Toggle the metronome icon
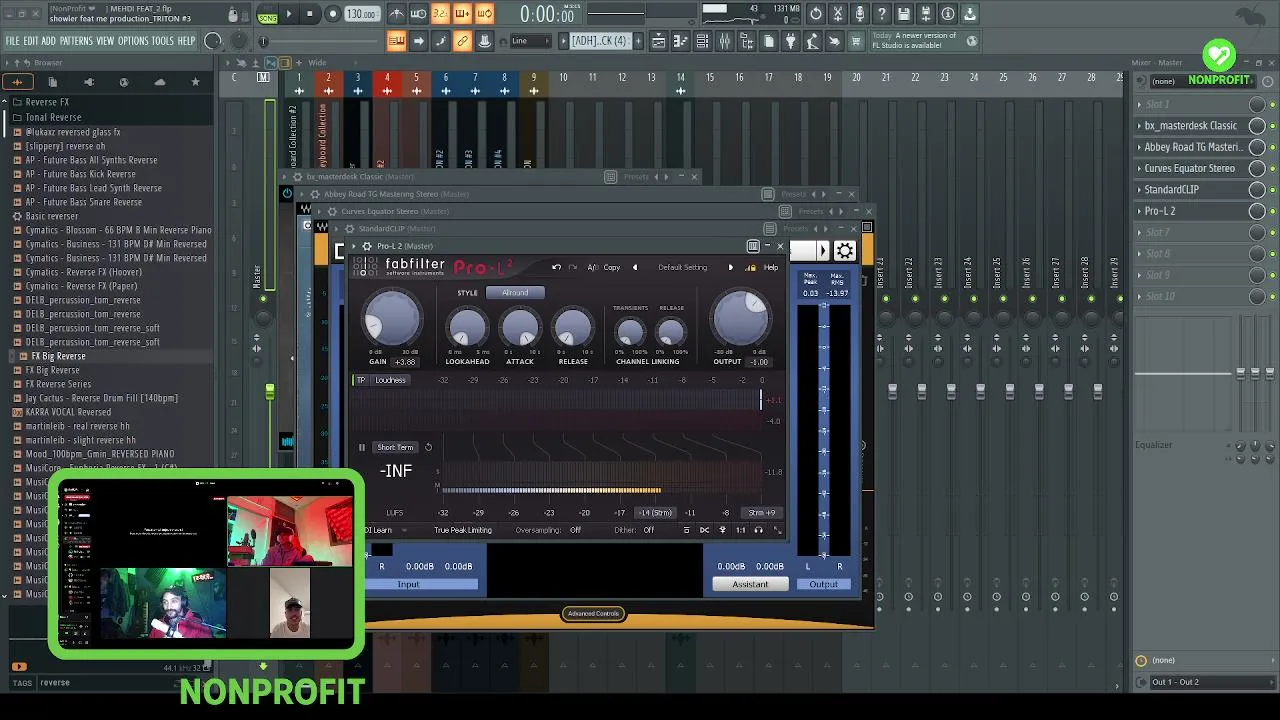This screenshot has width=1280, height=720. click(396, 14)
